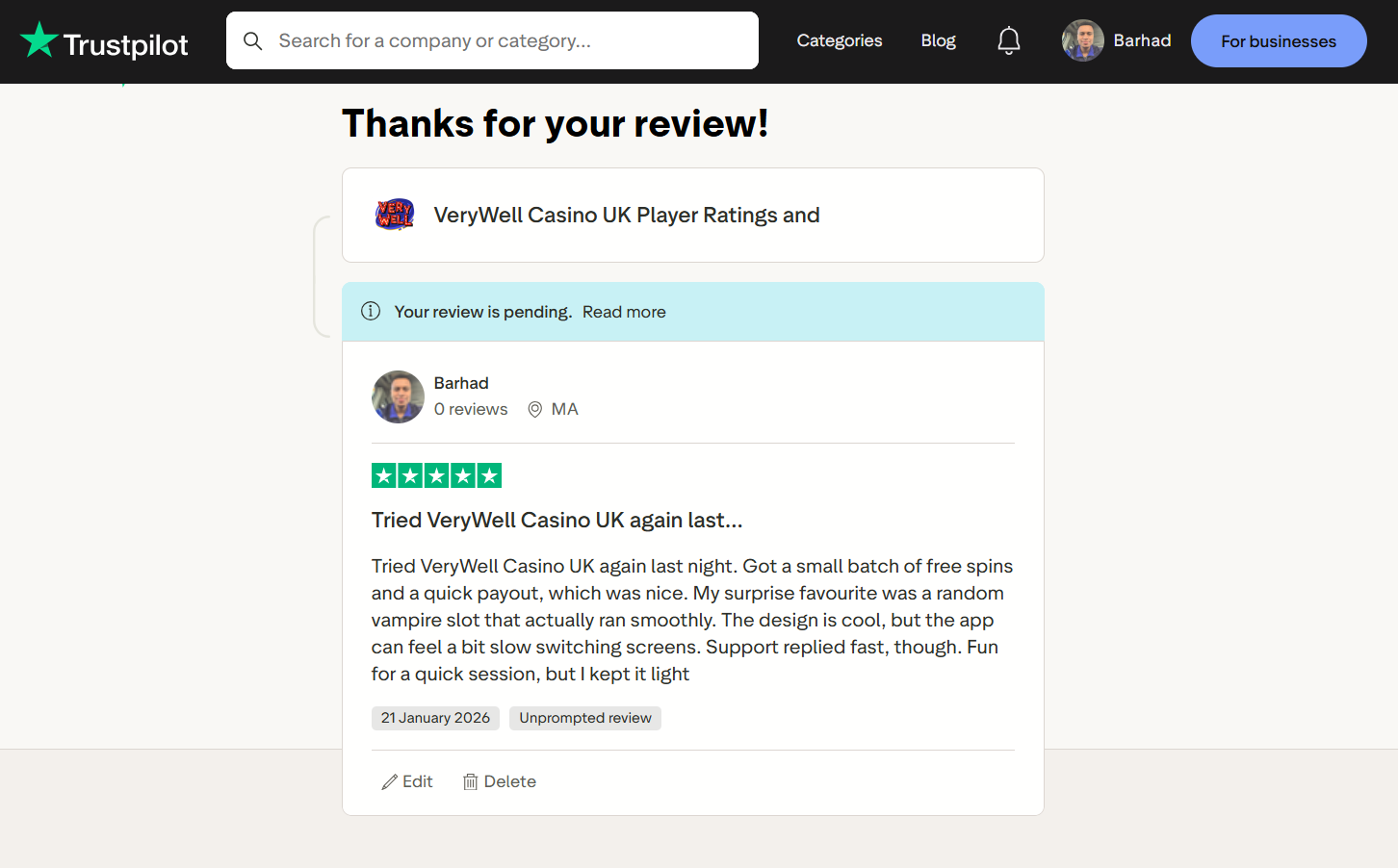The width and height of the screenshot is (1398, 868).
Task: Click the '21 January 2026' date tag
Action: [x=435, y=718]
